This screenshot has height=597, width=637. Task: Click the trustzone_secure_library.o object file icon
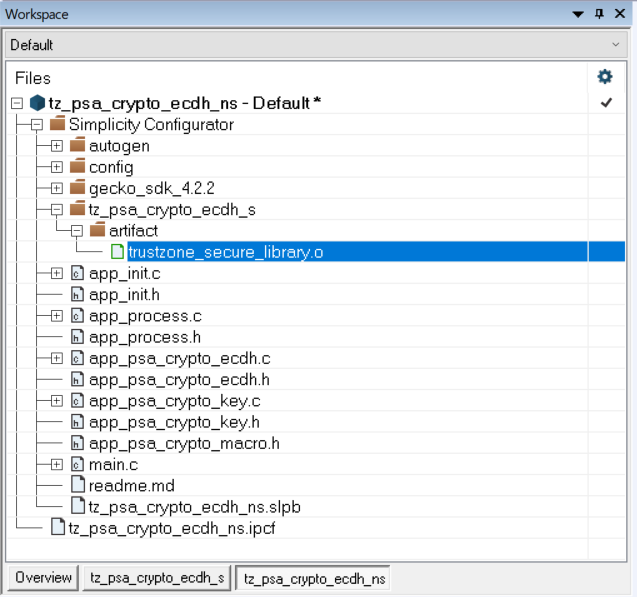(117, 252)
